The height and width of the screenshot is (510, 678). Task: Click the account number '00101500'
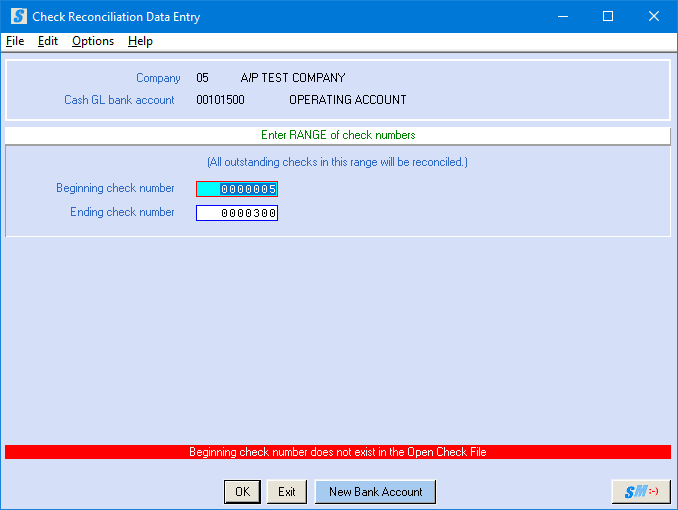coord(220,100)
